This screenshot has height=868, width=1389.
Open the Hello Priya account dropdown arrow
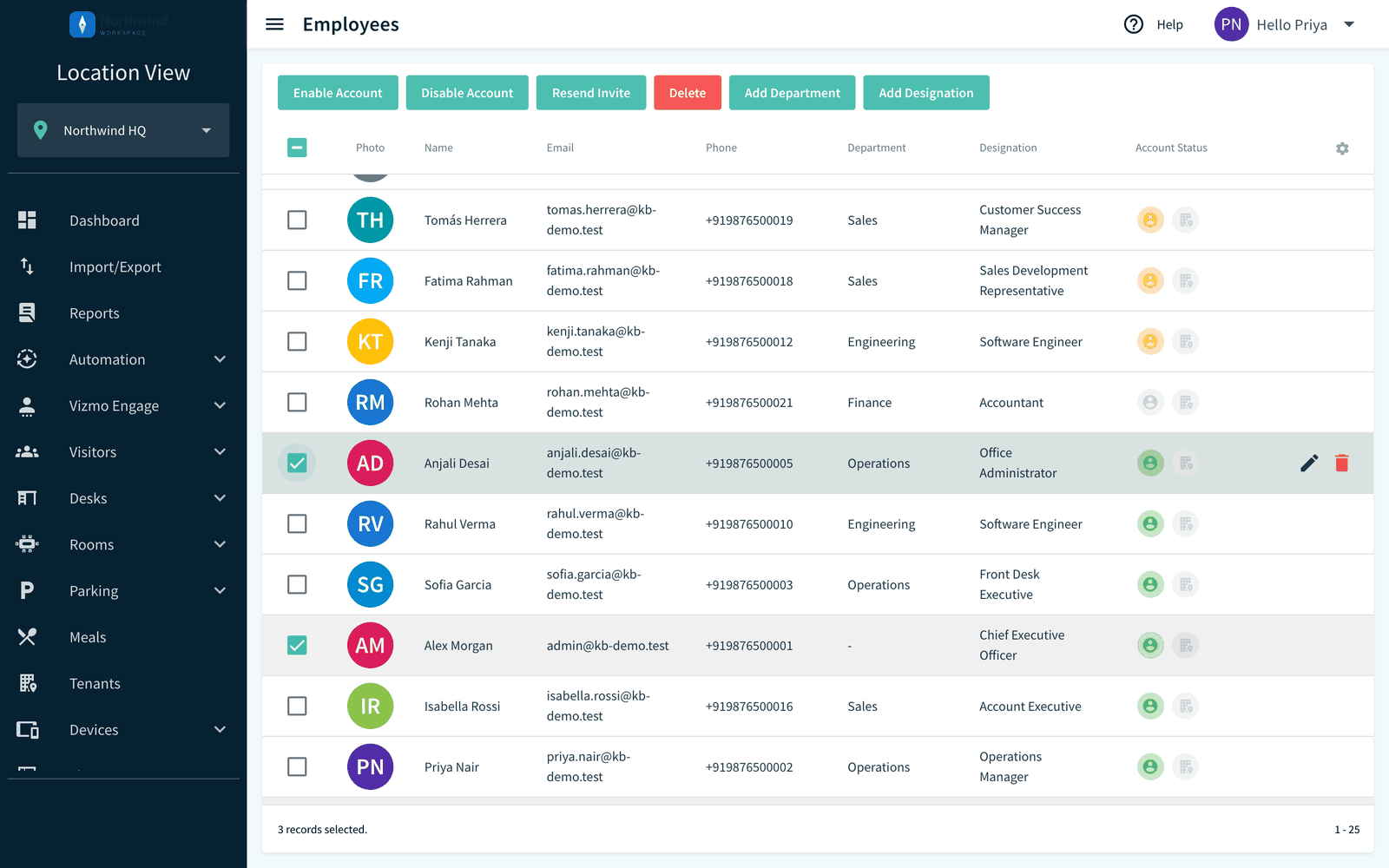pyautogui.click(x=1349, y=24)
